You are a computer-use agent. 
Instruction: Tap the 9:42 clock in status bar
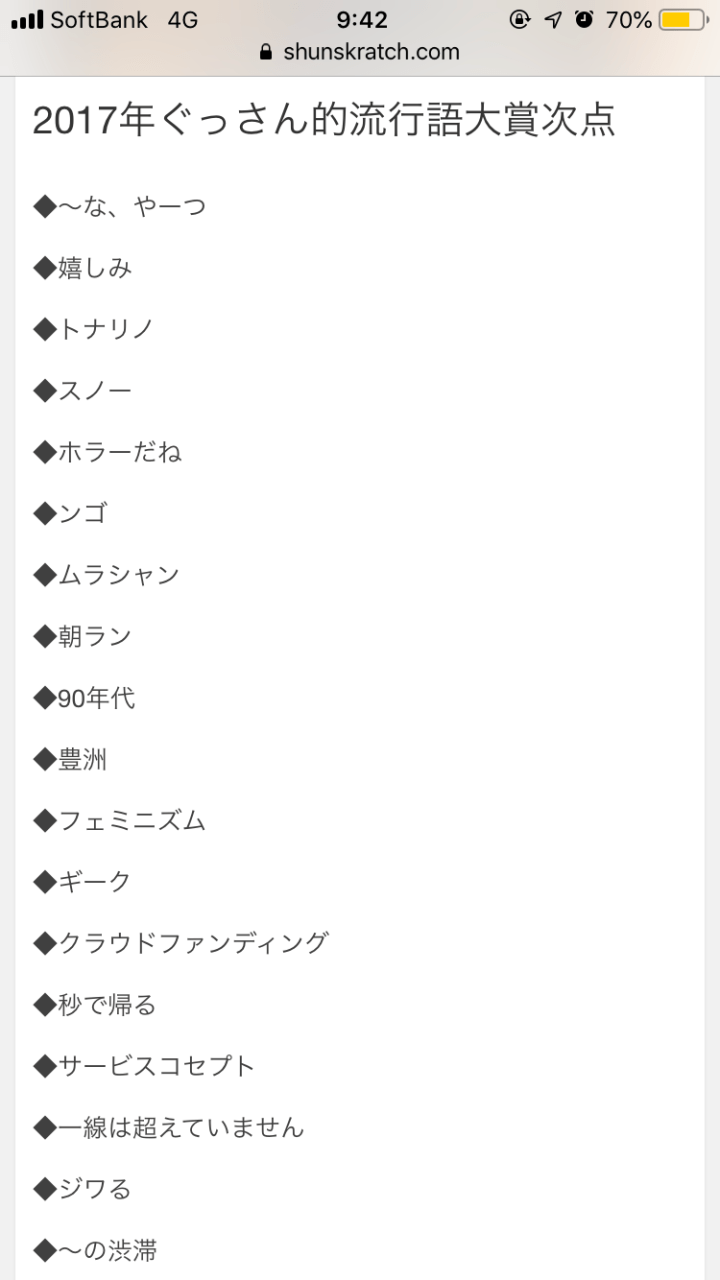click(361, 20)
